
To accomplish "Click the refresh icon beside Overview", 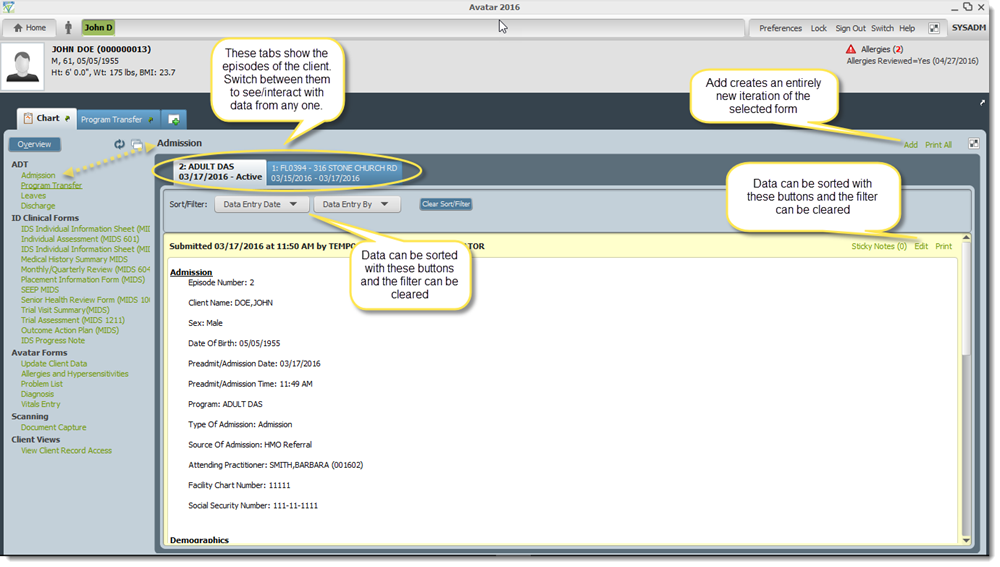I will (119, 144).
